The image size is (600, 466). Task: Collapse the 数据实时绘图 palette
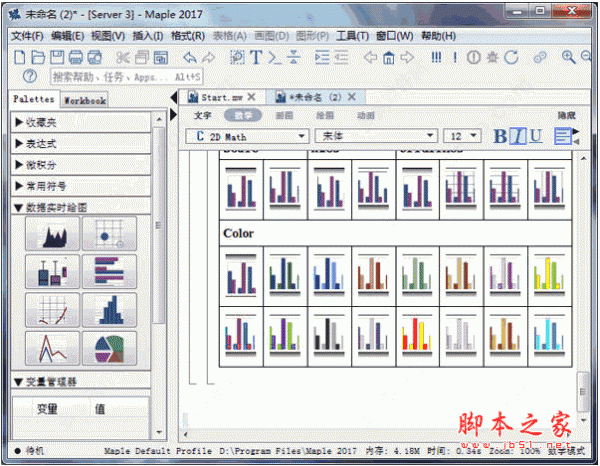coord(81,208)
